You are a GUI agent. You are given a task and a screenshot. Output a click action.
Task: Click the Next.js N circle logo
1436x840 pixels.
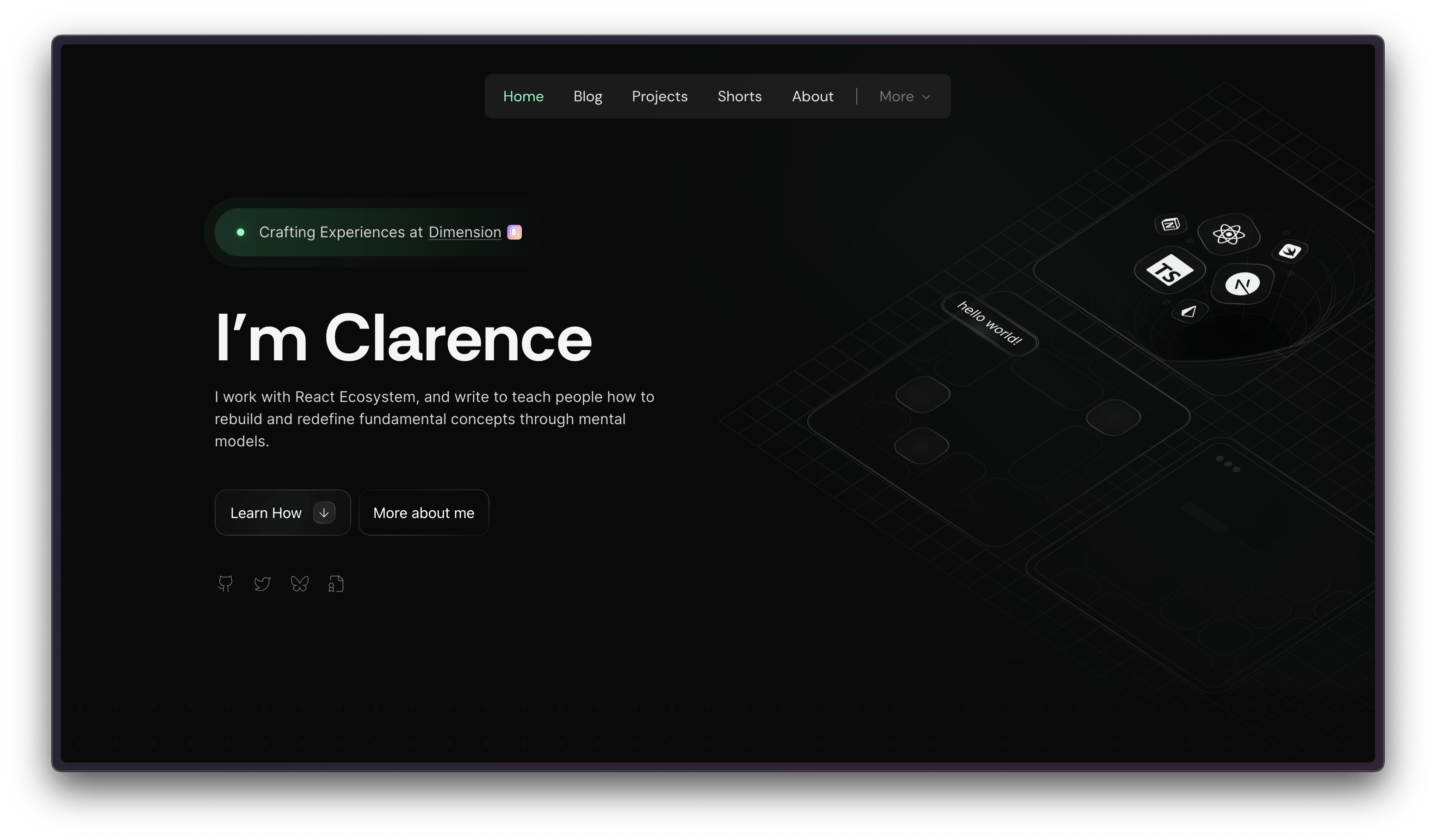point(1242,284)
